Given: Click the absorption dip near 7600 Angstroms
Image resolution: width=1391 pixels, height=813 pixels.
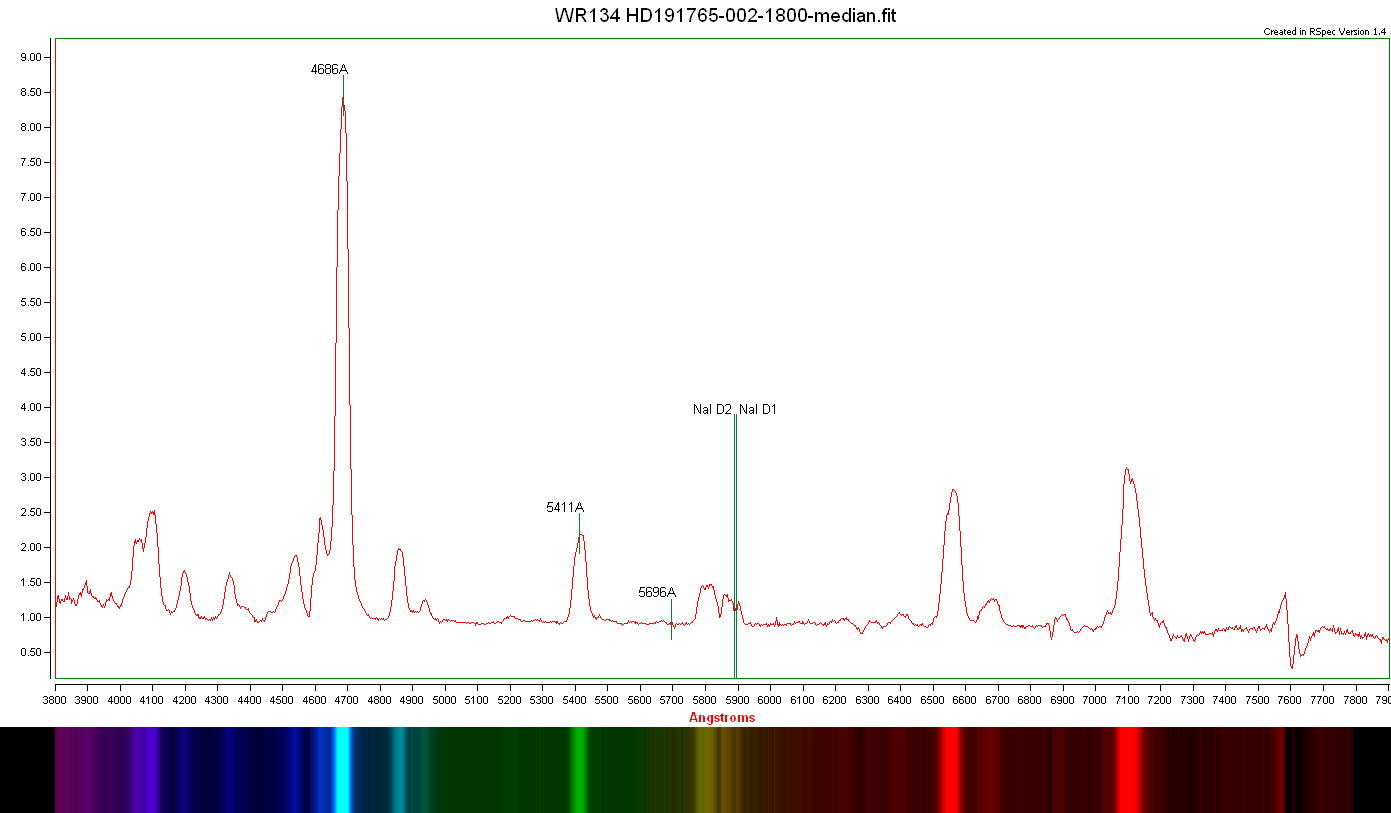Looking at the screenshot, I should (1292, 665).
